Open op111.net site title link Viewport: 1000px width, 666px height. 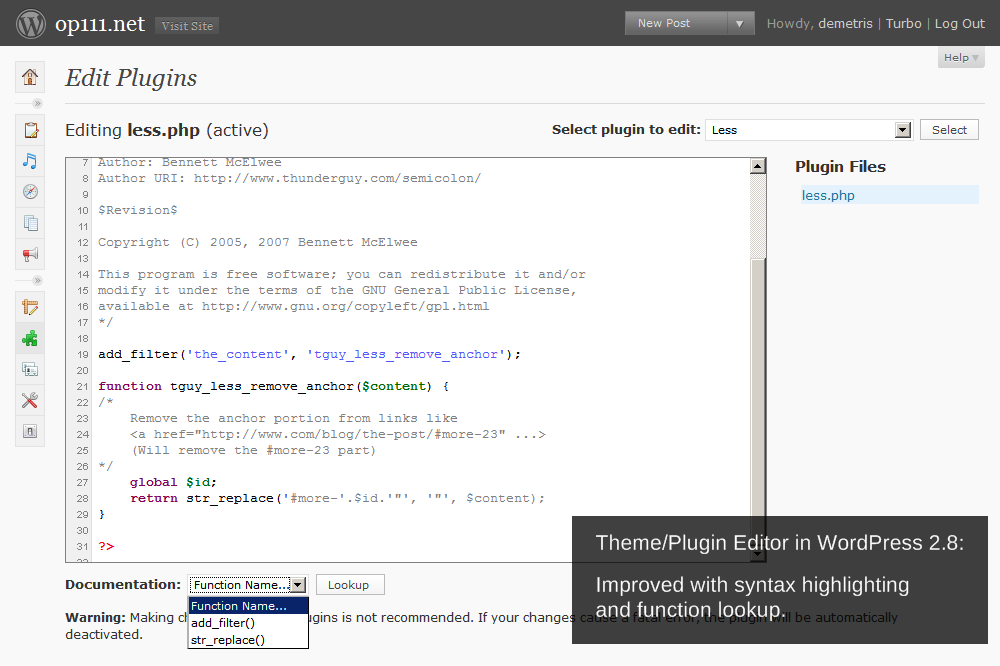click(x=100, y=24)
